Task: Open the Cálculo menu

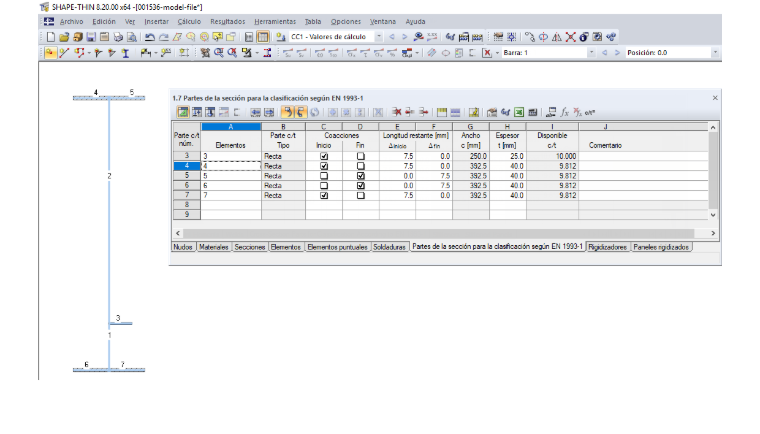Action: click(189, 22)
